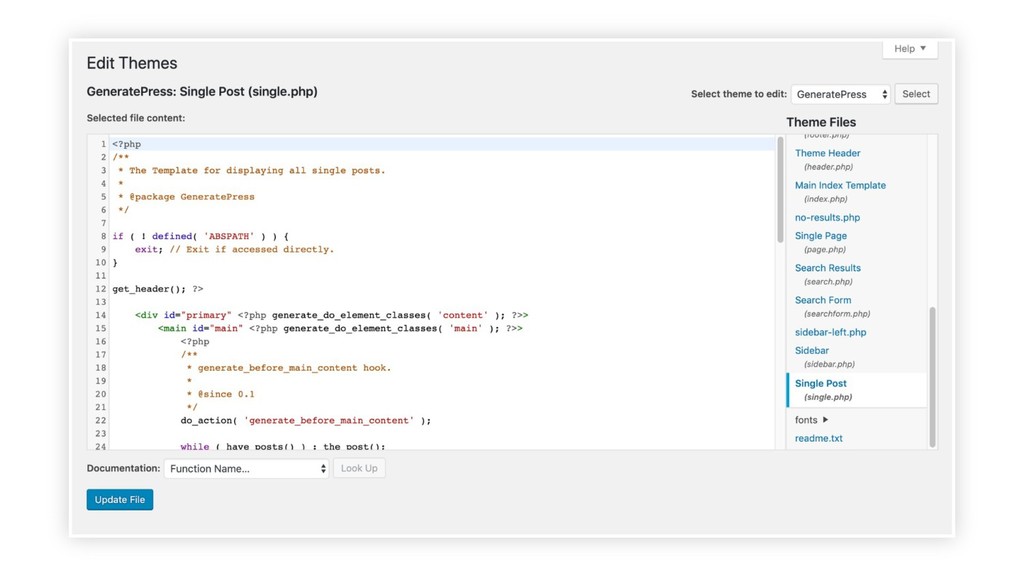Open the Single Page template file
Image resolution: width=1024 pixels, height=576 pixels.
(x=820, y=236)
